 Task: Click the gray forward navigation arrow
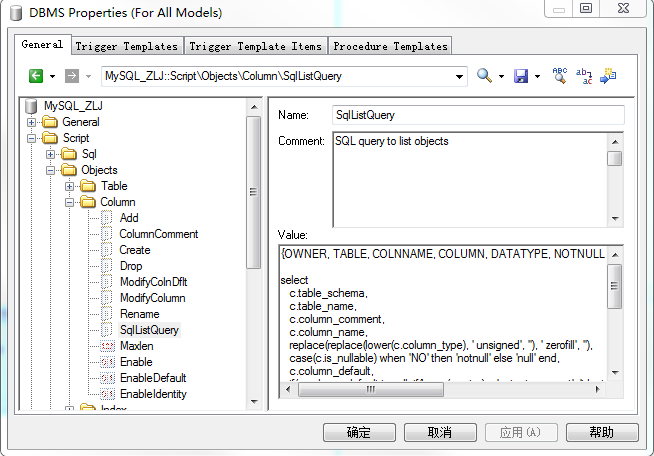72,76
